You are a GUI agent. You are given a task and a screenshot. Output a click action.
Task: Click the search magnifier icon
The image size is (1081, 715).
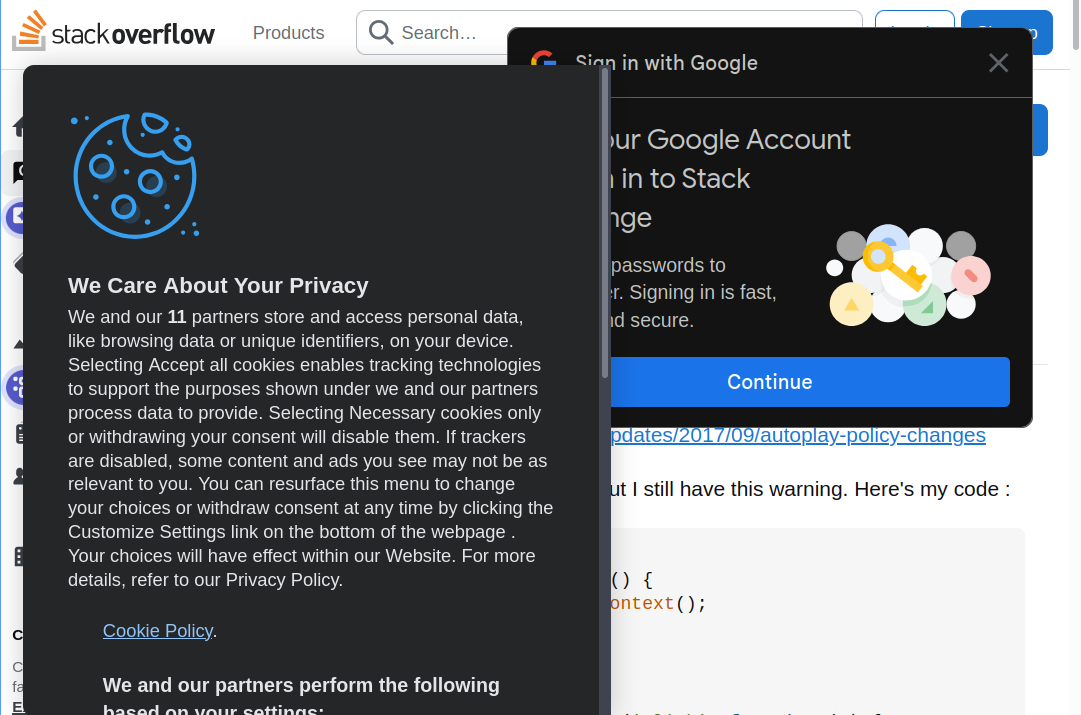click(380, 33)
